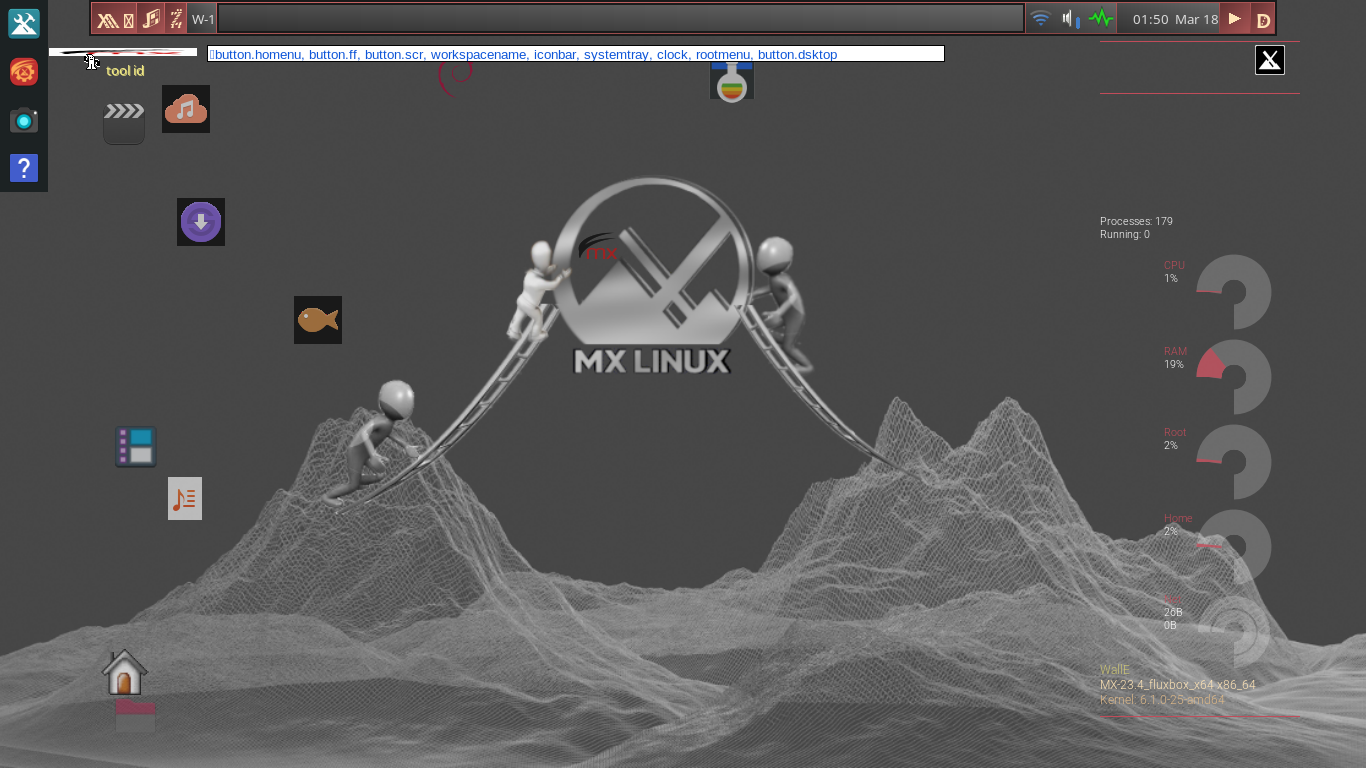The width and height of the screenshot is (1366, 768).
Task: Open the colored flask icon at top center
Action: click(732, 80)
